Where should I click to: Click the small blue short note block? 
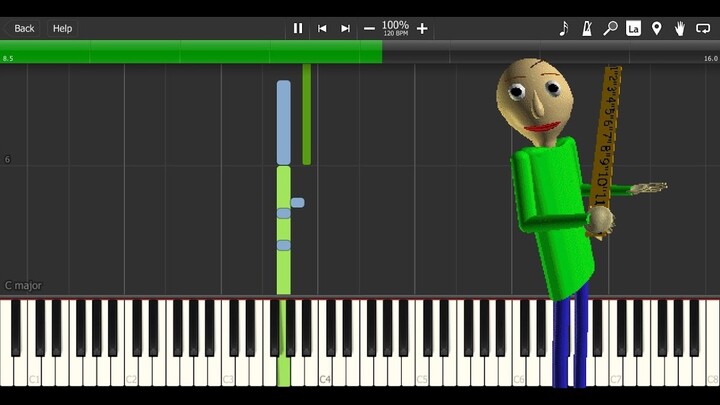point(298,202)
